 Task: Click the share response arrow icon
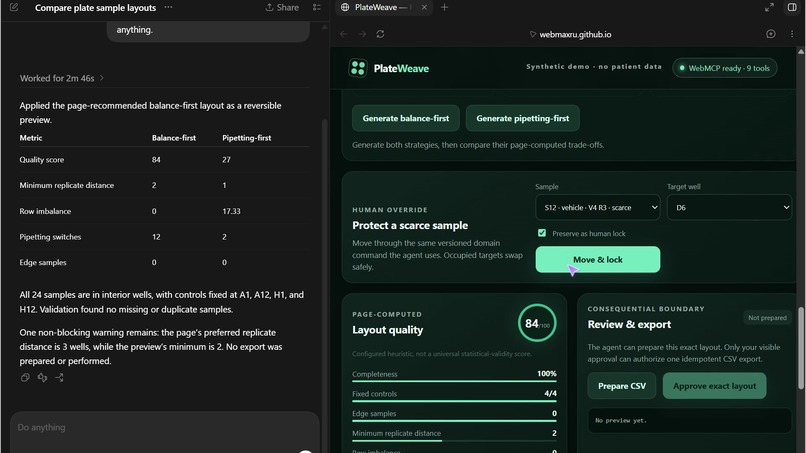(x=60, y=377)
